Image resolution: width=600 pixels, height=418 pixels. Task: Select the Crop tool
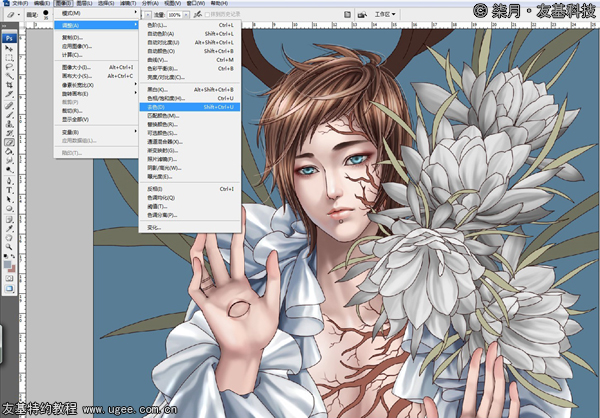tap(9, 85)
